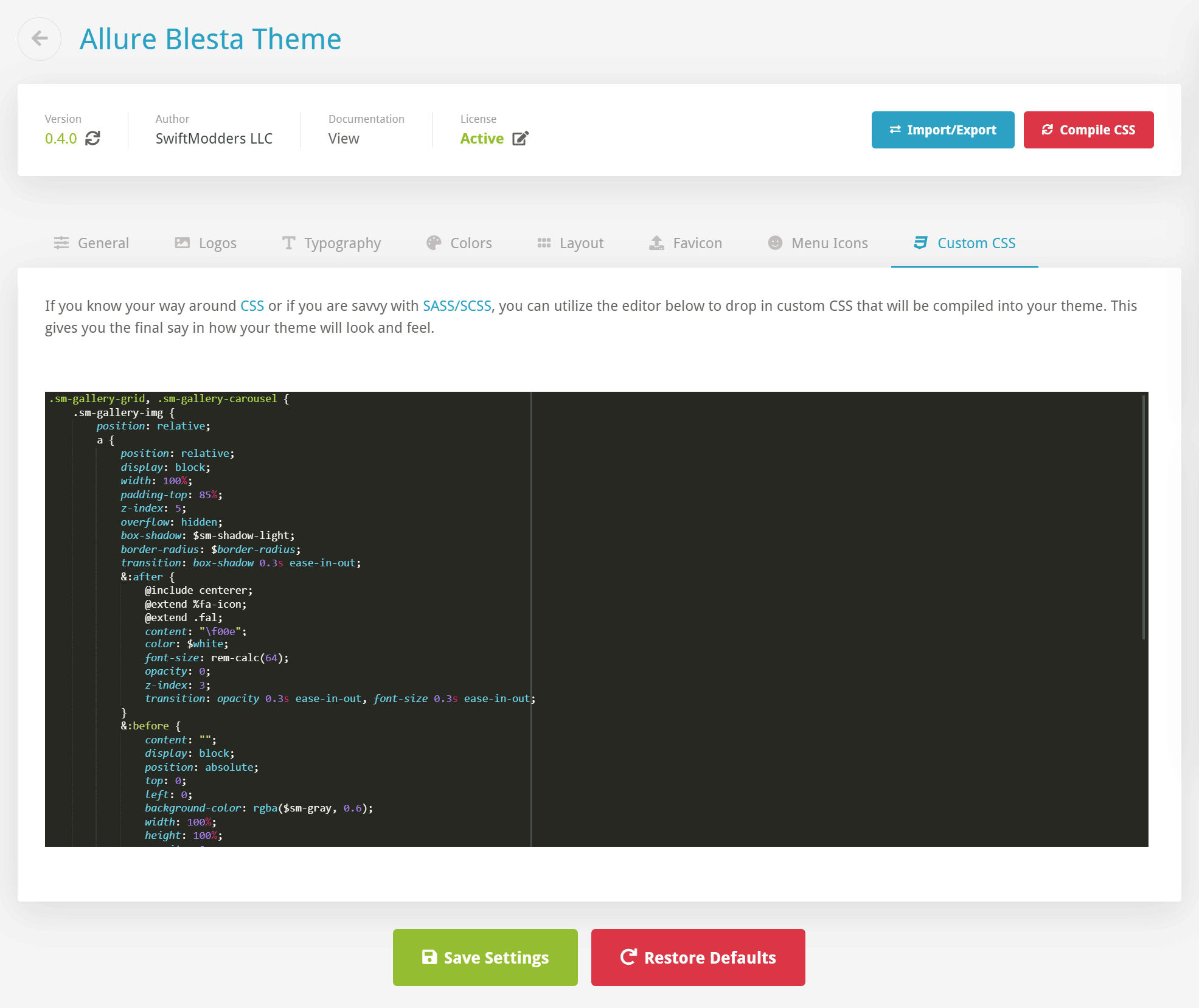This screenshot has width=1199, height=1008.
Task: Click the "border-radius: $border-radius" line
Action: (210, 549)
